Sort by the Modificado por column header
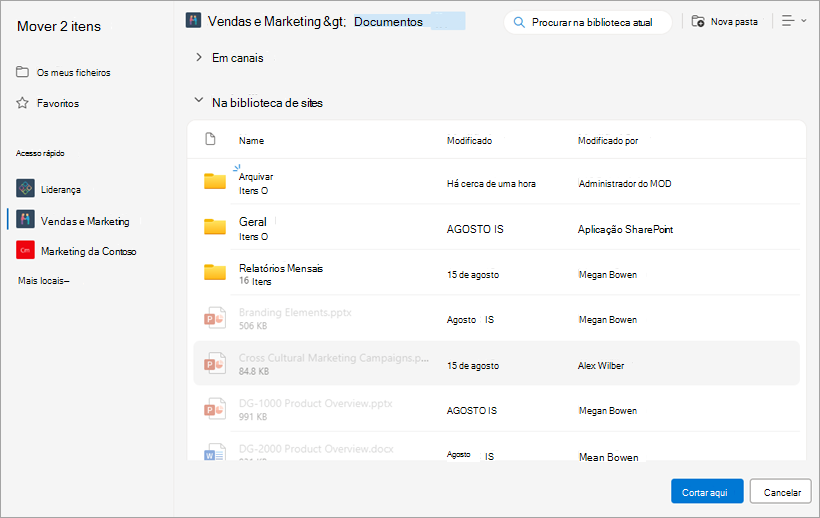 click(608, 140)
